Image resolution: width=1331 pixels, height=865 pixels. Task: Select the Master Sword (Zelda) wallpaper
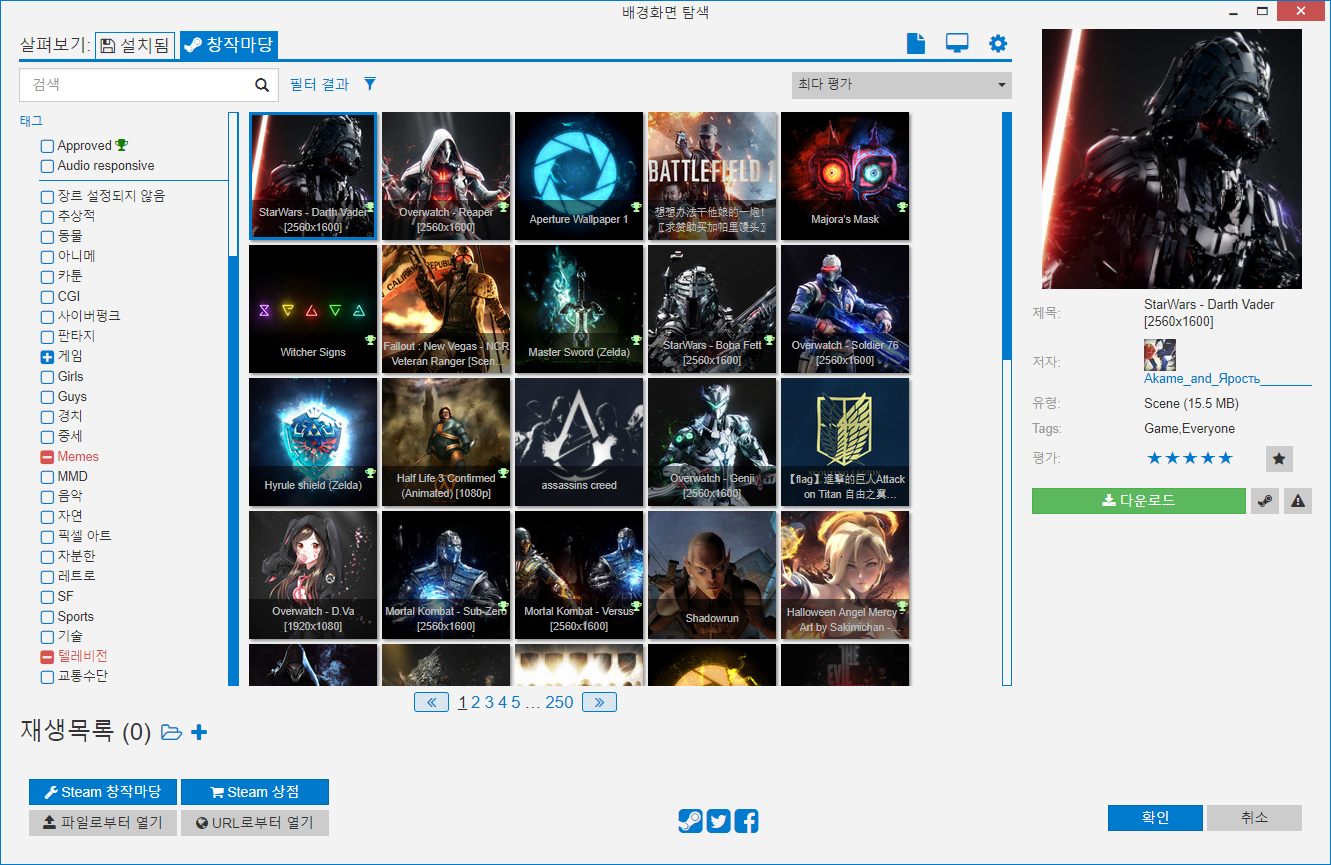(x=579, y=309)
